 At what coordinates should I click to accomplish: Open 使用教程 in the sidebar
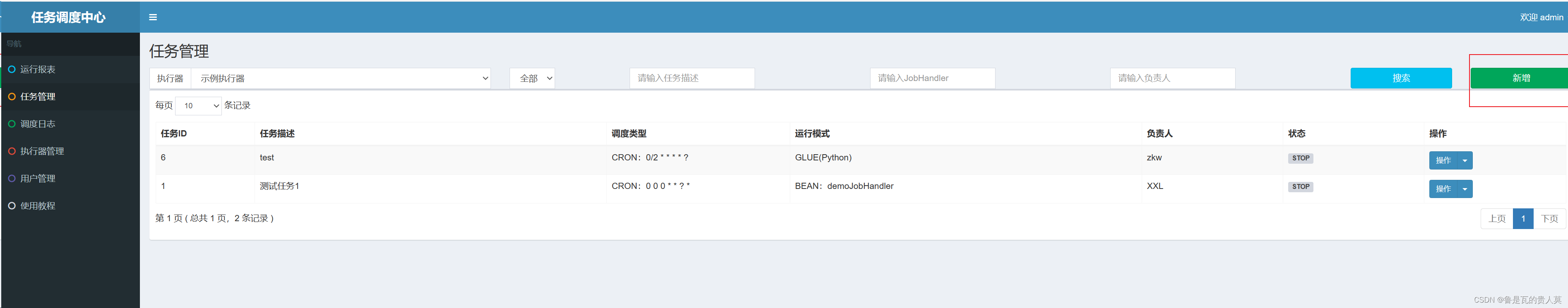point(70,206)
